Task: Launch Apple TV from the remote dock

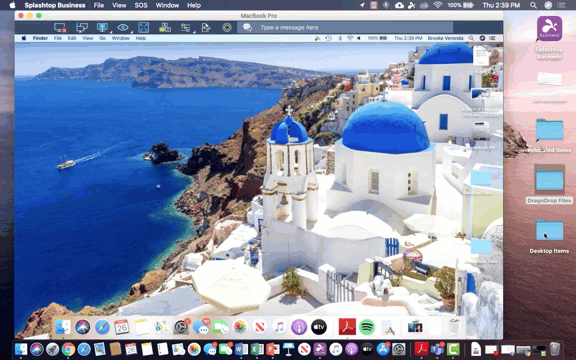Action: (x=318, y=327)
